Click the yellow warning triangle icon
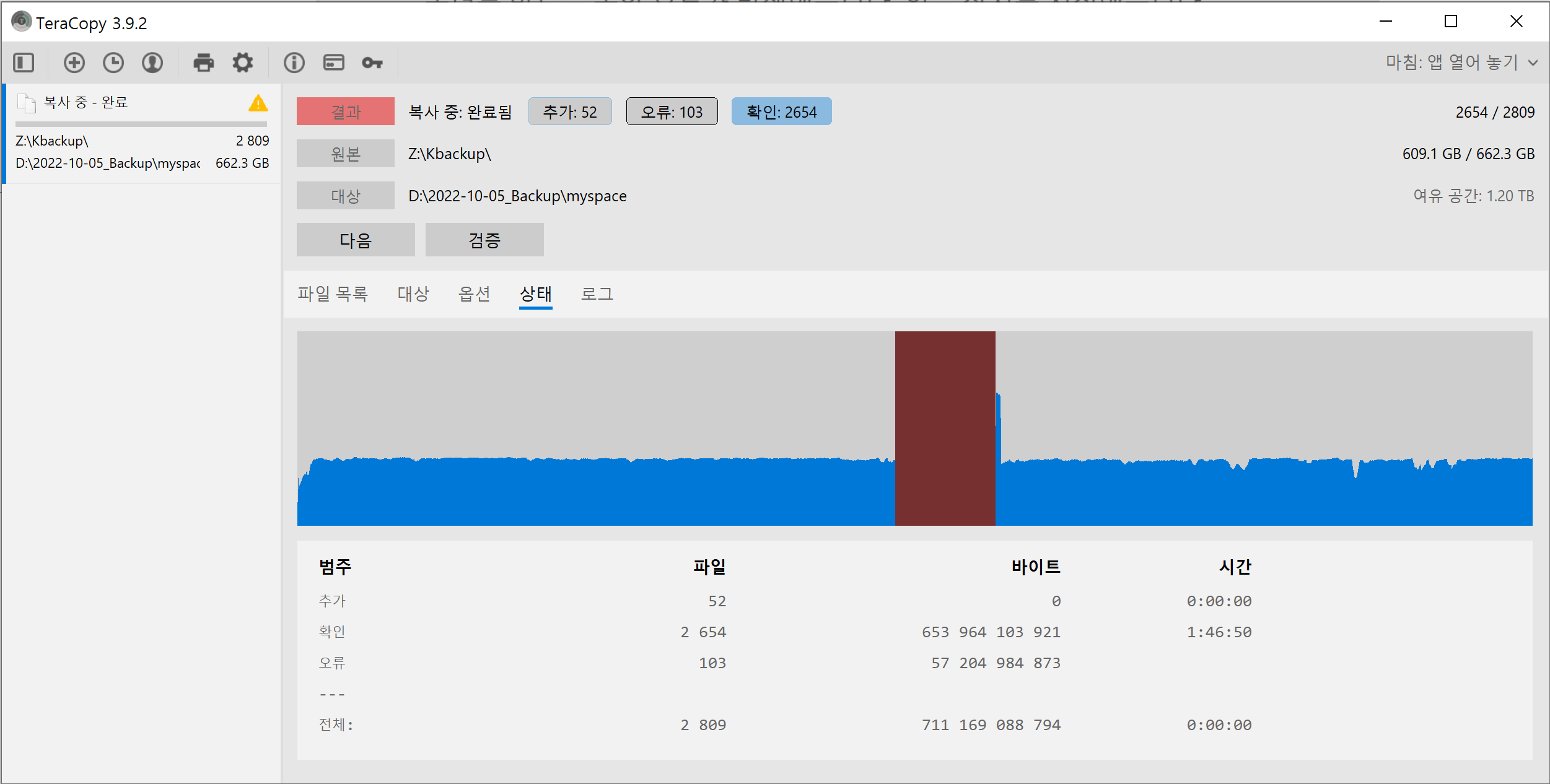The image size is (1550, 784). 258,103
